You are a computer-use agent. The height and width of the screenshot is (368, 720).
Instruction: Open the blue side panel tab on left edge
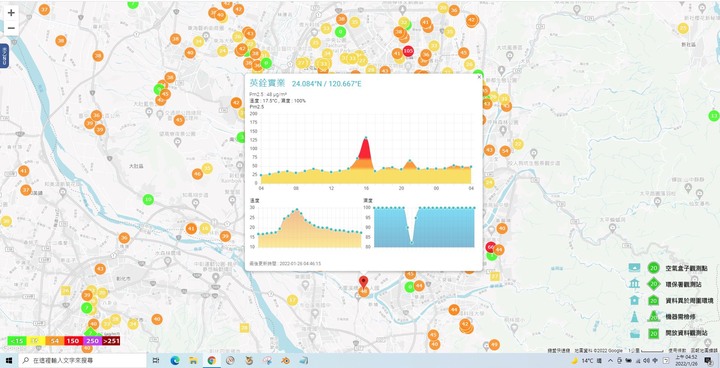[x=4, y=56]
